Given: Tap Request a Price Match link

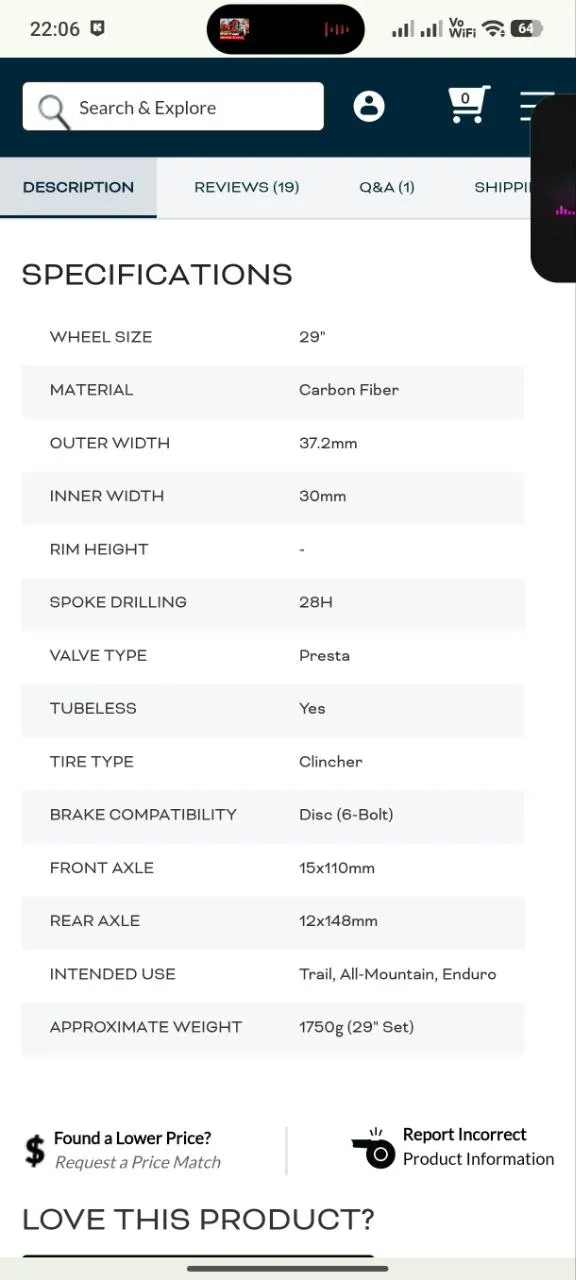Looking at the screenshot, I should [x=138, y=1162].
